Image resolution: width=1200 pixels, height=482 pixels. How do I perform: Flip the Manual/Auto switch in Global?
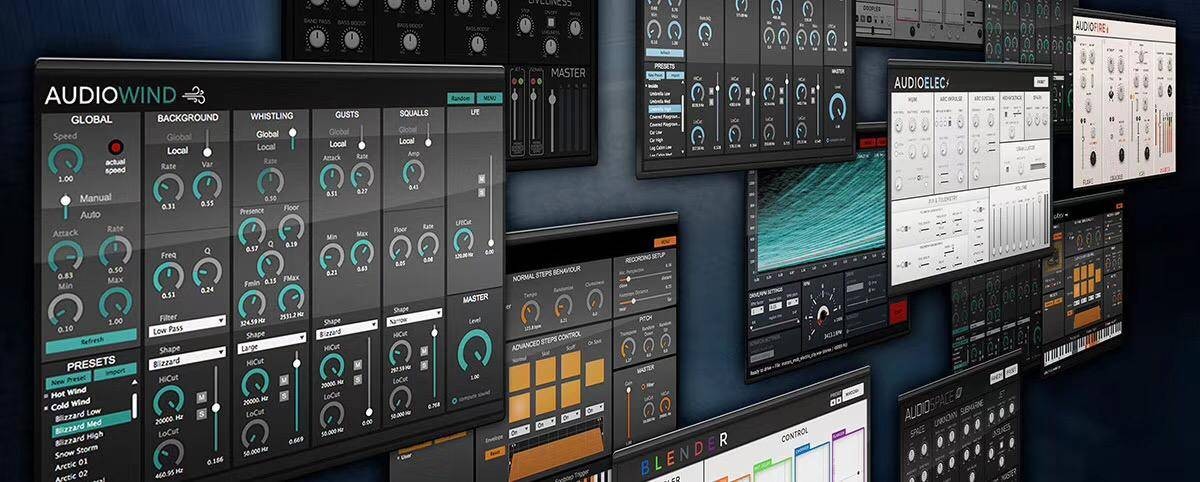65,205
